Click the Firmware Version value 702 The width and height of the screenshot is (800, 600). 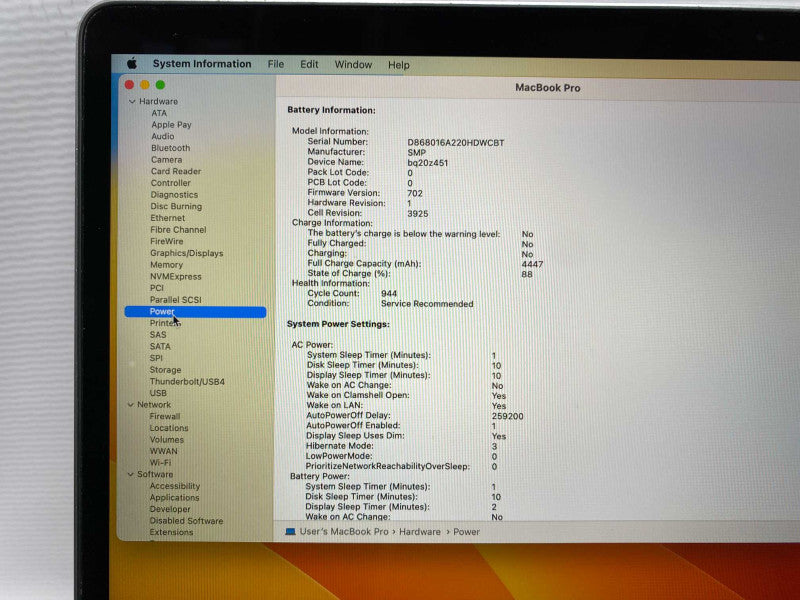tap(415, 193)
